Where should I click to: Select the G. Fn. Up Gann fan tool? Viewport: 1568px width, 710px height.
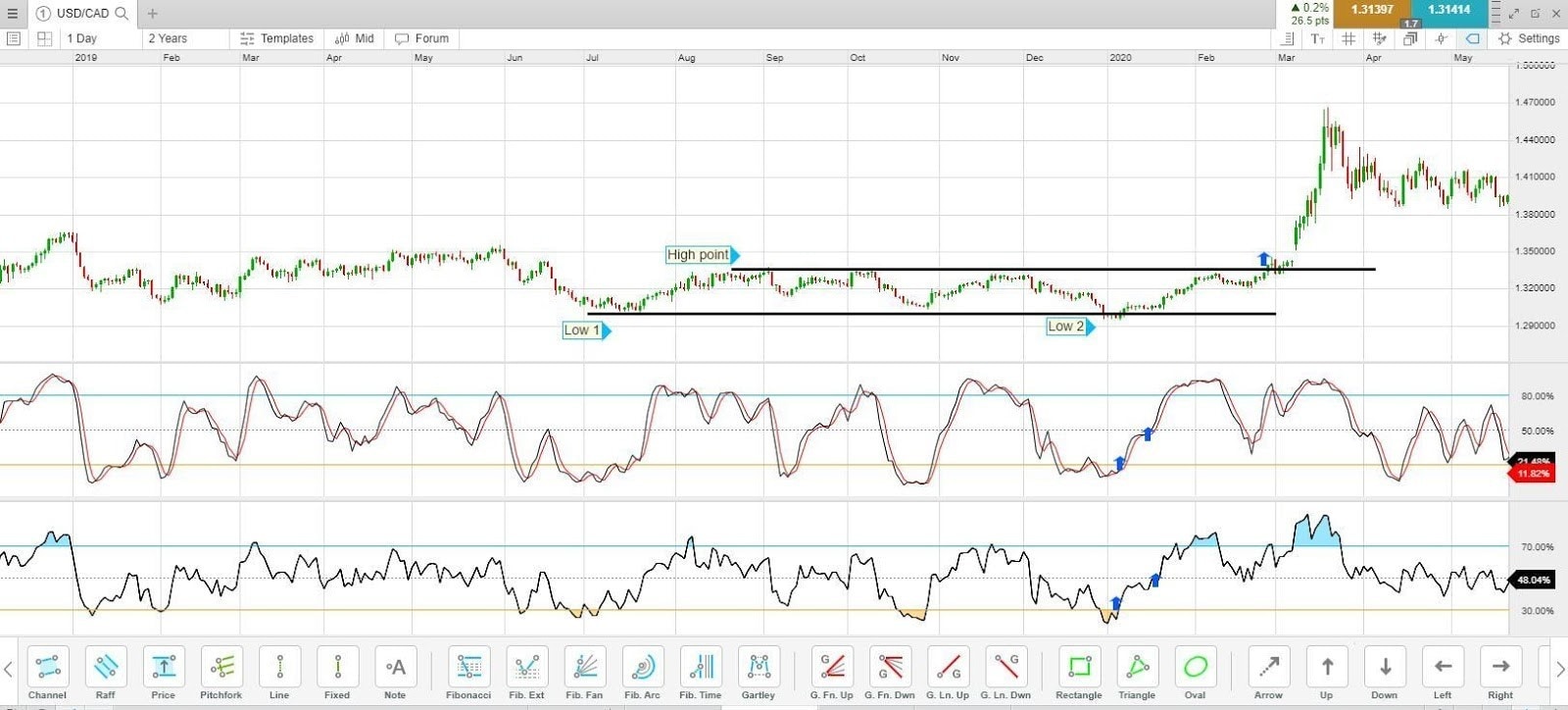coord(832,673)
